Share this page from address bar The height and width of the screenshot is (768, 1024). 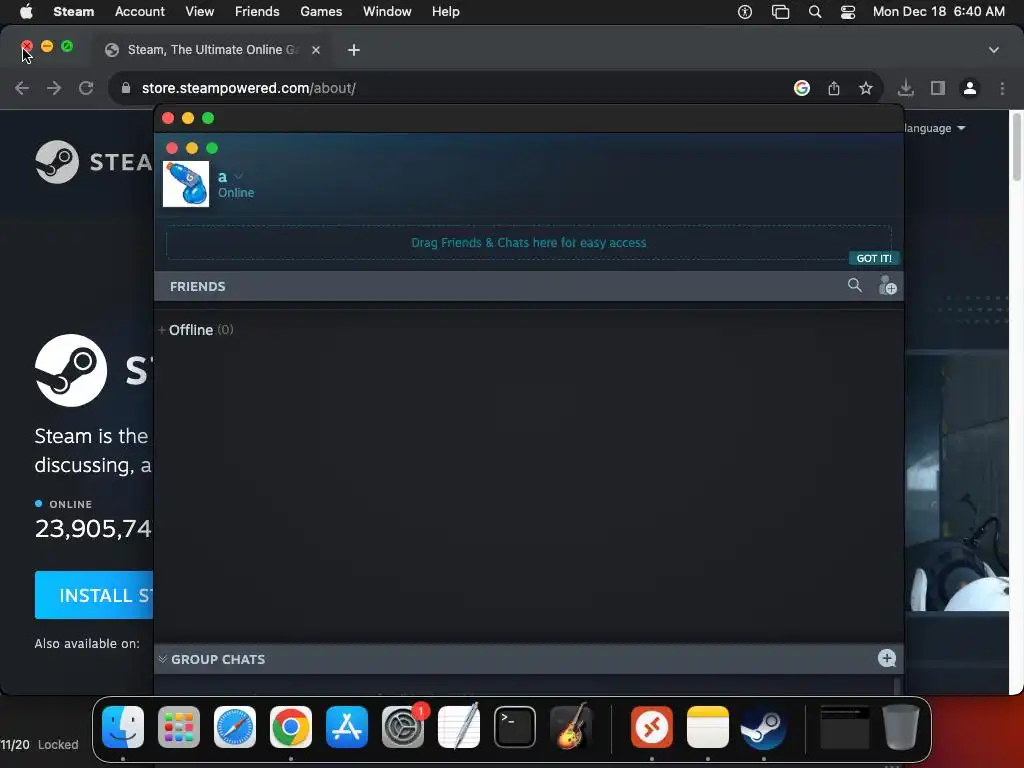[x=834, y=88]
